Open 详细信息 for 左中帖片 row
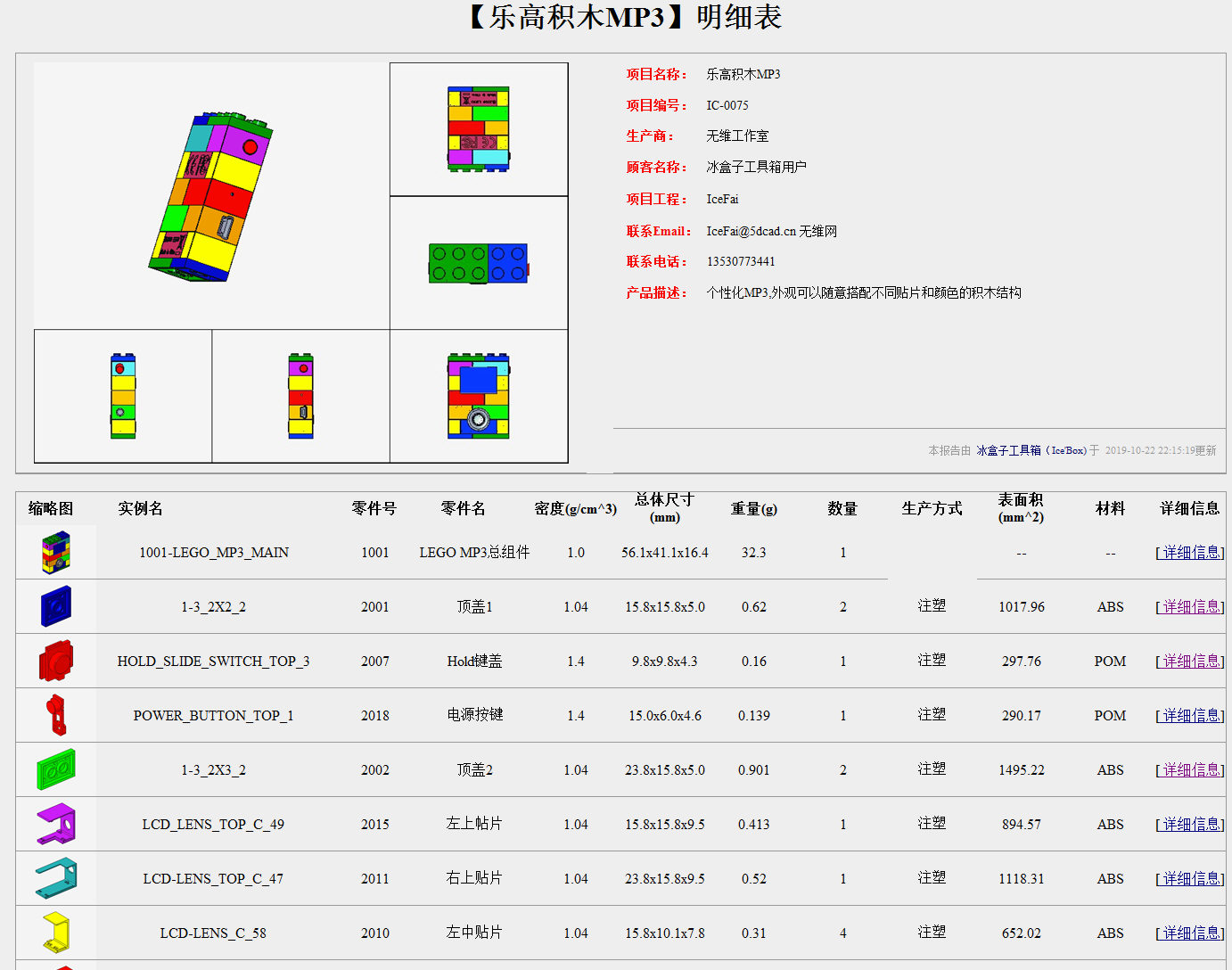1232x970 pixels. click(1190, 933)
